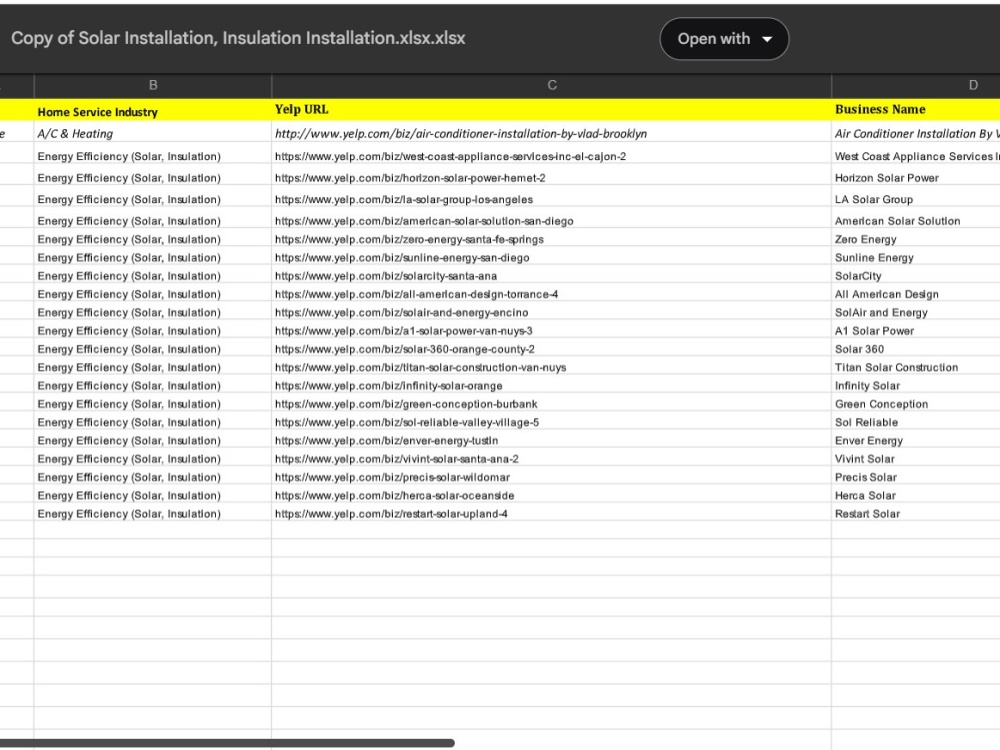Select the 'Zero Energy' cell
This screenshot has height=750, width=1000.
(916, 239)
